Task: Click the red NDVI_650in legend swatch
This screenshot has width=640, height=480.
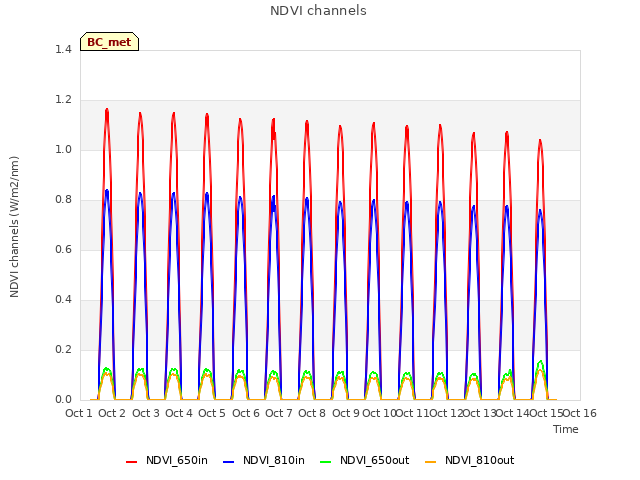Action: click(131, 462)
